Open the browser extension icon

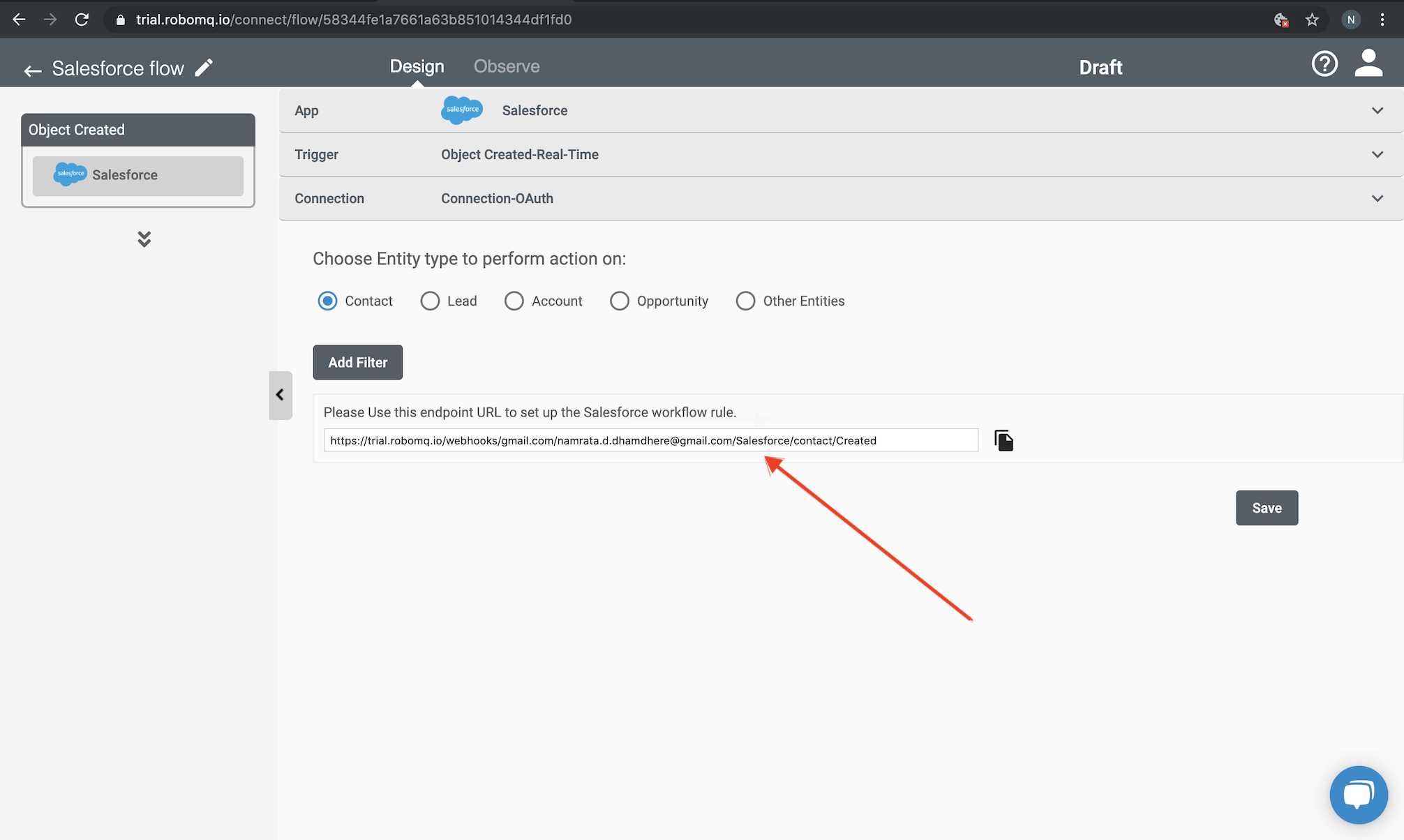[1280, 20]
